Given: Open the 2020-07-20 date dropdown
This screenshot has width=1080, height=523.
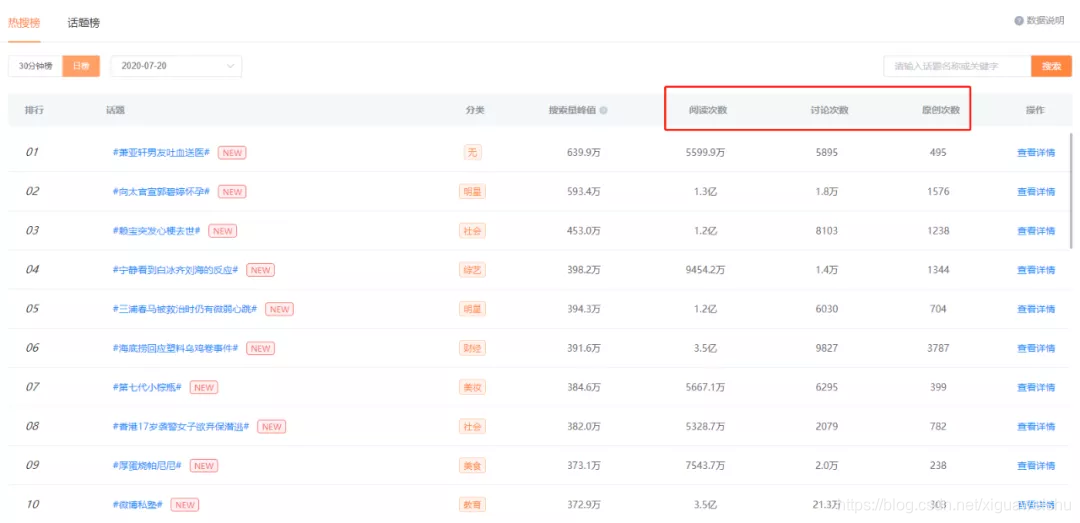Looking at the screenshot, I should click(x=176, y=66).
